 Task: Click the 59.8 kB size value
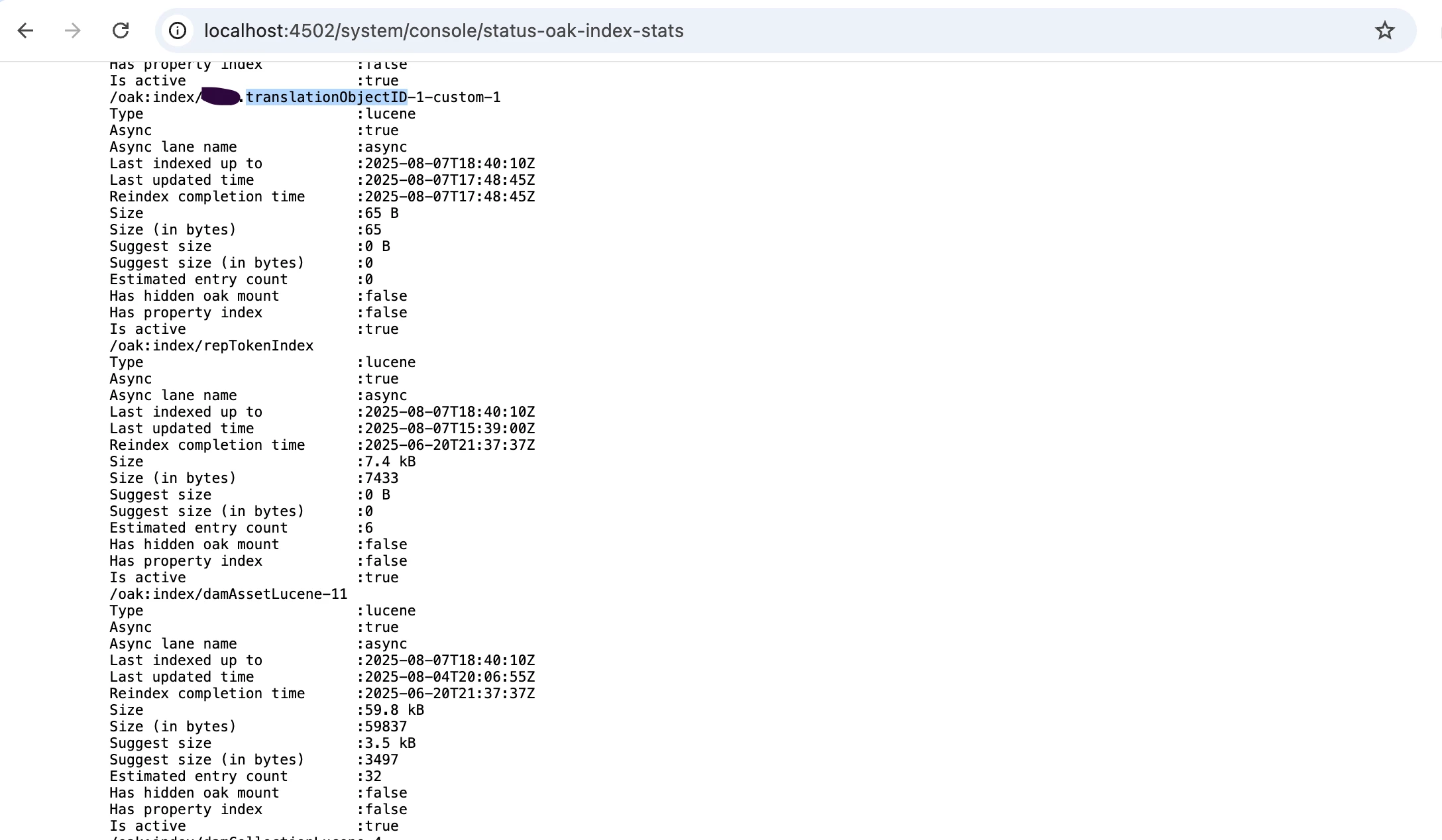tap(394, 710)
